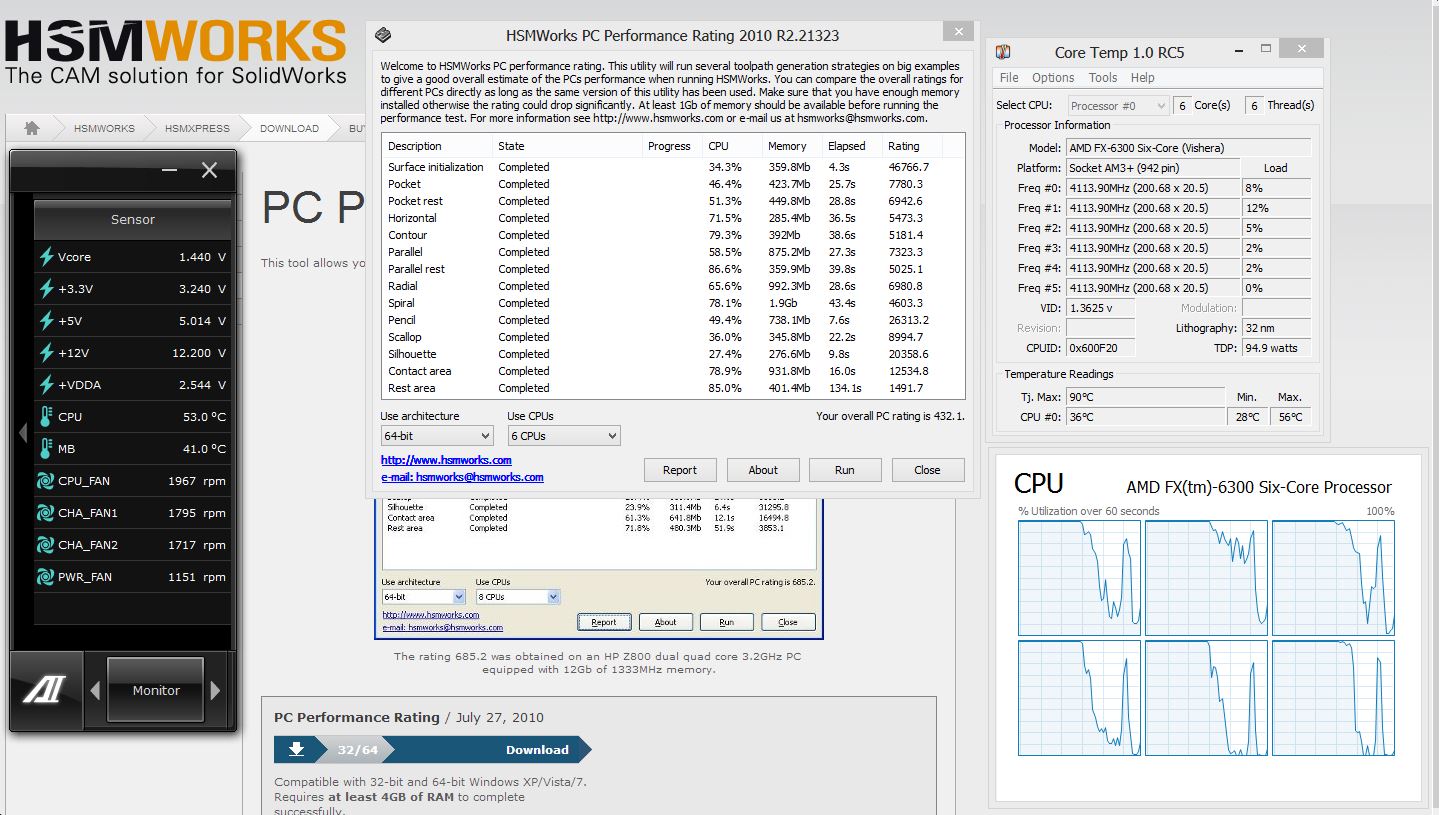Open the Use CPUs dropdown showing 6 CPUs
1439x815 pixels.
click(564, 436)
